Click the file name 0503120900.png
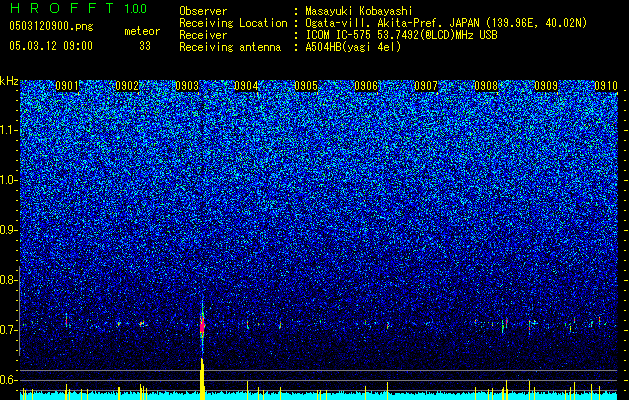The height and width of the screenshot is (400, 629). [51, 26]
